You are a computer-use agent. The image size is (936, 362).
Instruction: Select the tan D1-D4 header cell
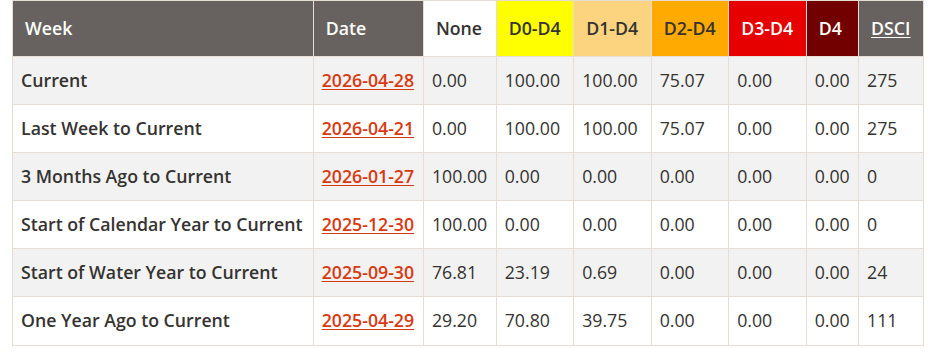tap(612, 29)
